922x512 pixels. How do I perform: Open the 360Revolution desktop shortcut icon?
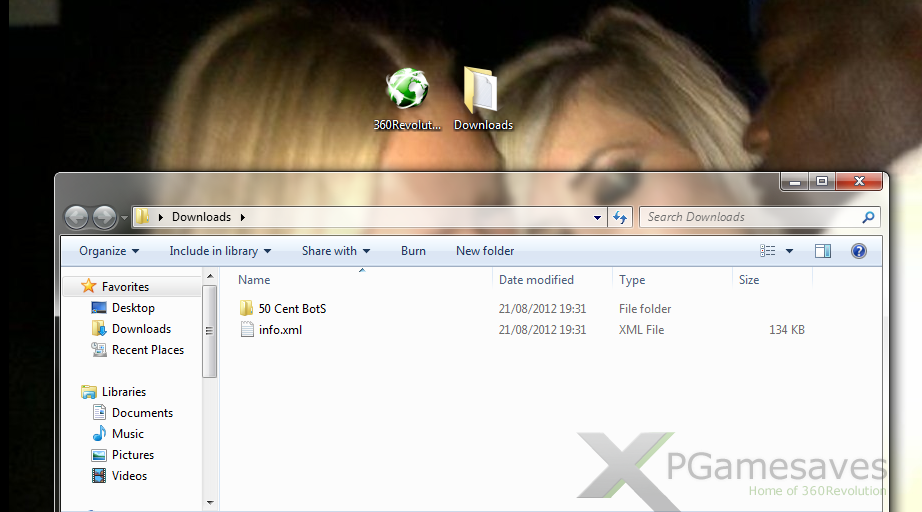(408, 90)
